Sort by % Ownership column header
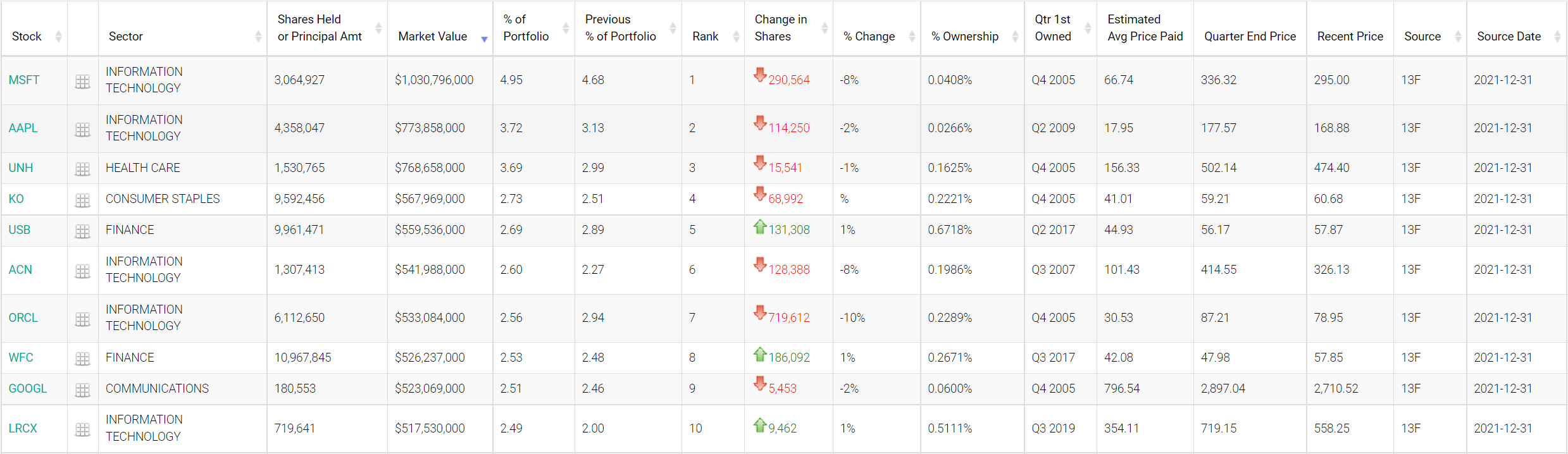Screen dimensions: 1568x454 click(x=965, y=37)
